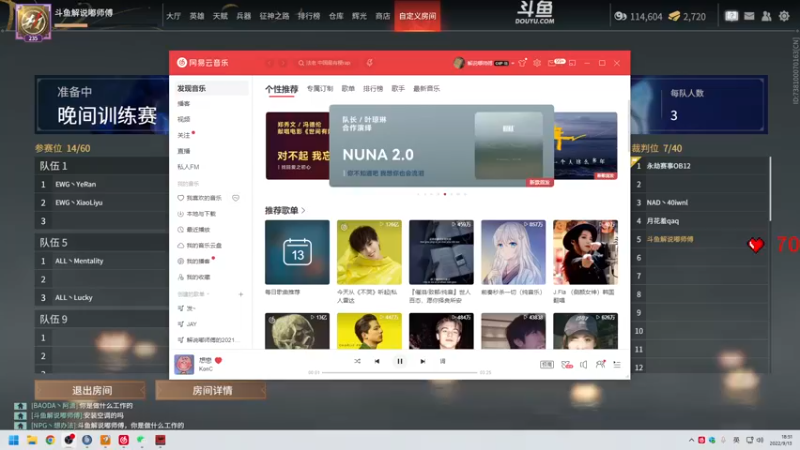Open 商店 in the game top menu
The image size is (800, 450).
click(x=383, y=16)
